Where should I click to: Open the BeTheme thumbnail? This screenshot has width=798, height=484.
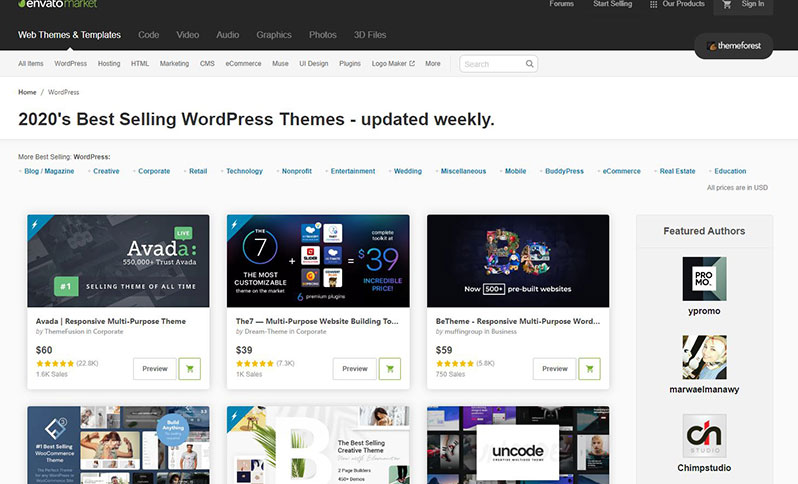pos(518,261)
